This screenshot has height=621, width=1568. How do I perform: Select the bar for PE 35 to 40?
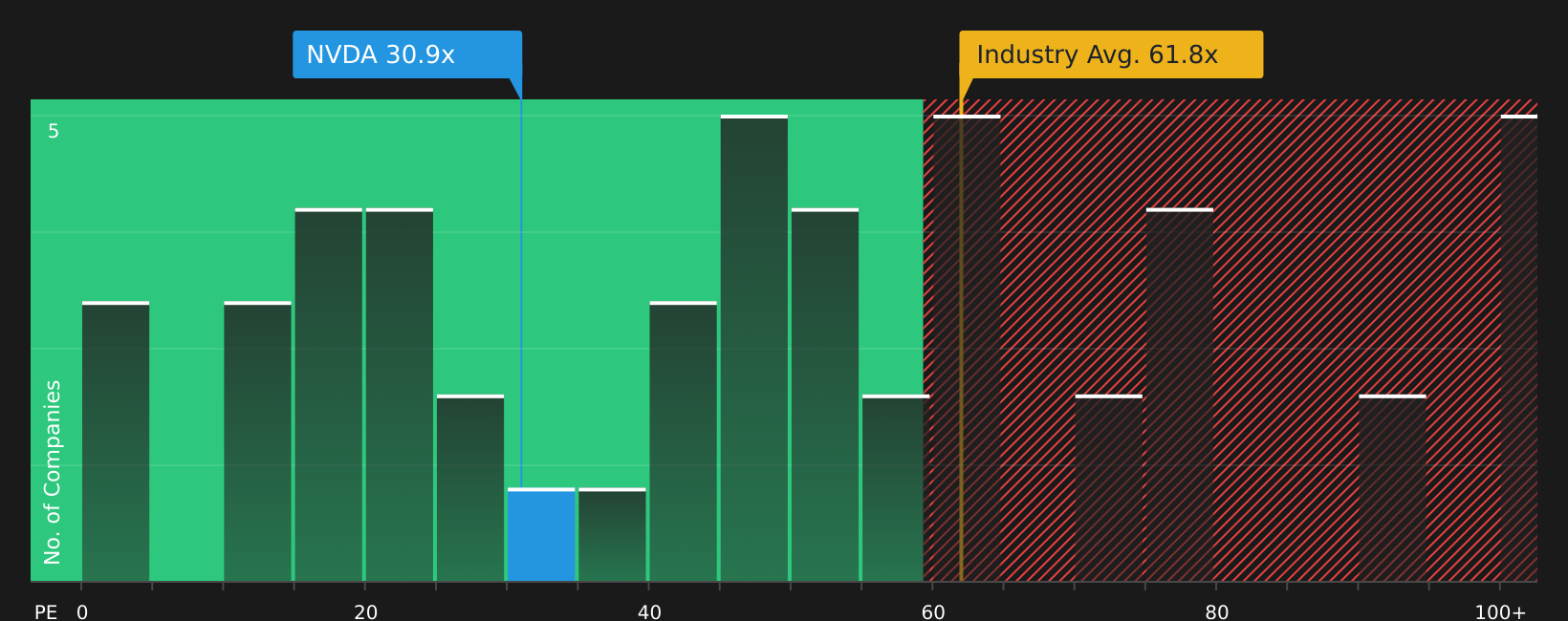(612, 535)
